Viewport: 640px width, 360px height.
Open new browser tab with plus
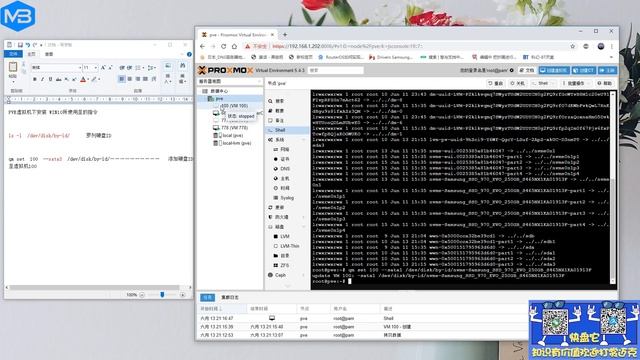(x=285, y=35)
